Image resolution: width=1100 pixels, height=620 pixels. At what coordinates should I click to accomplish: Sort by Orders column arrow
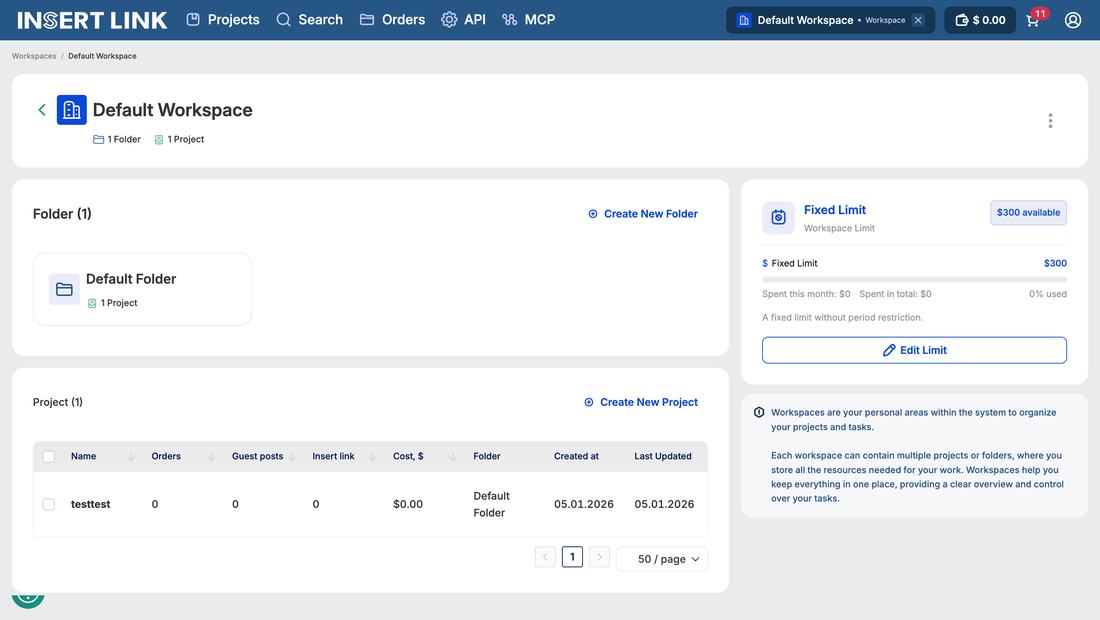[211, 457]
